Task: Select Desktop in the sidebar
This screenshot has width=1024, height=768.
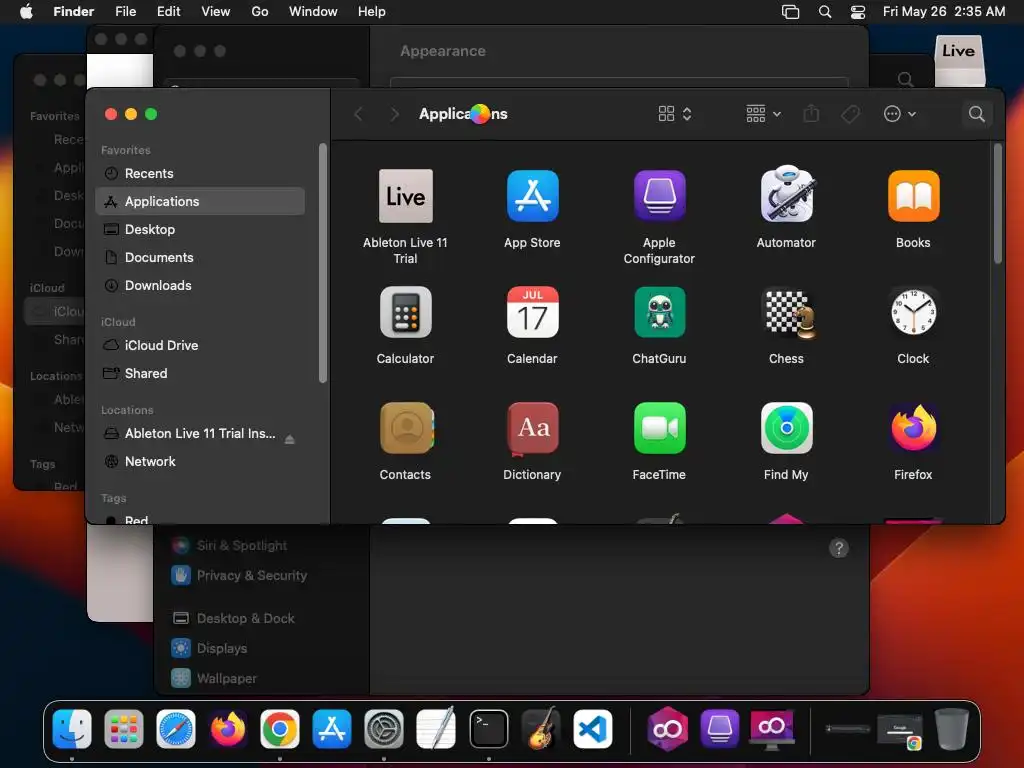Action: click(x=200, y=229)
